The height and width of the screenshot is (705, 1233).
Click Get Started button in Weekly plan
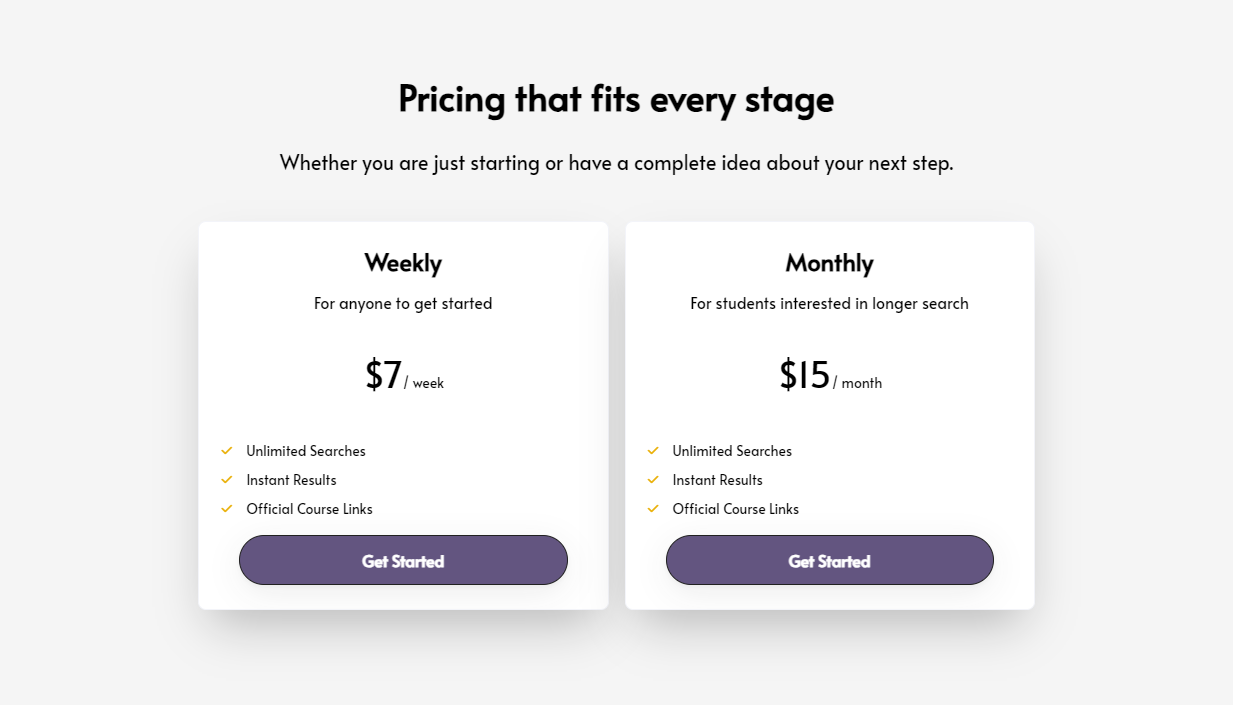point(403,560)
